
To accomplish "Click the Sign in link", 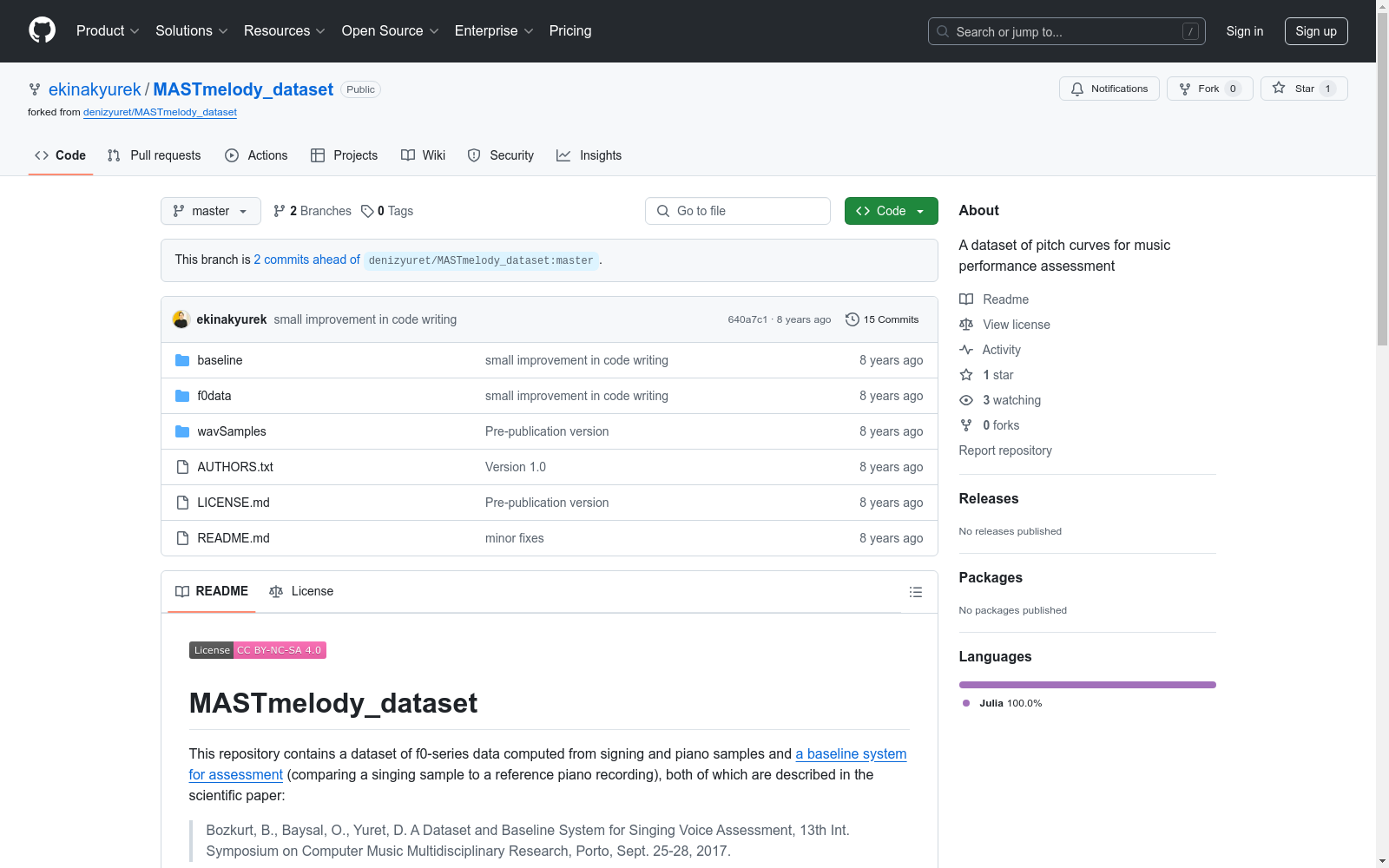I will [x=1245, y=31].
